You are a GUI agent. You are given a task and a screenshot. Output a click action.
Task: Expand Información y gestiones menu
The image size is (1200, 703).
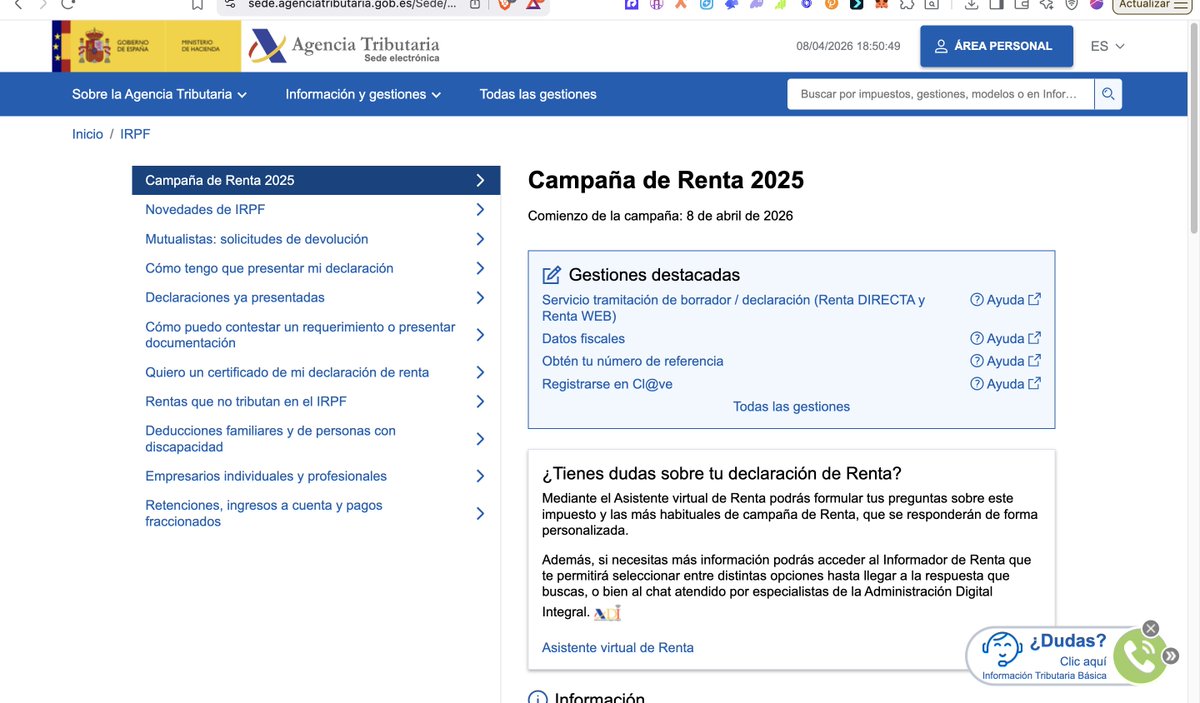pos(363,94)
